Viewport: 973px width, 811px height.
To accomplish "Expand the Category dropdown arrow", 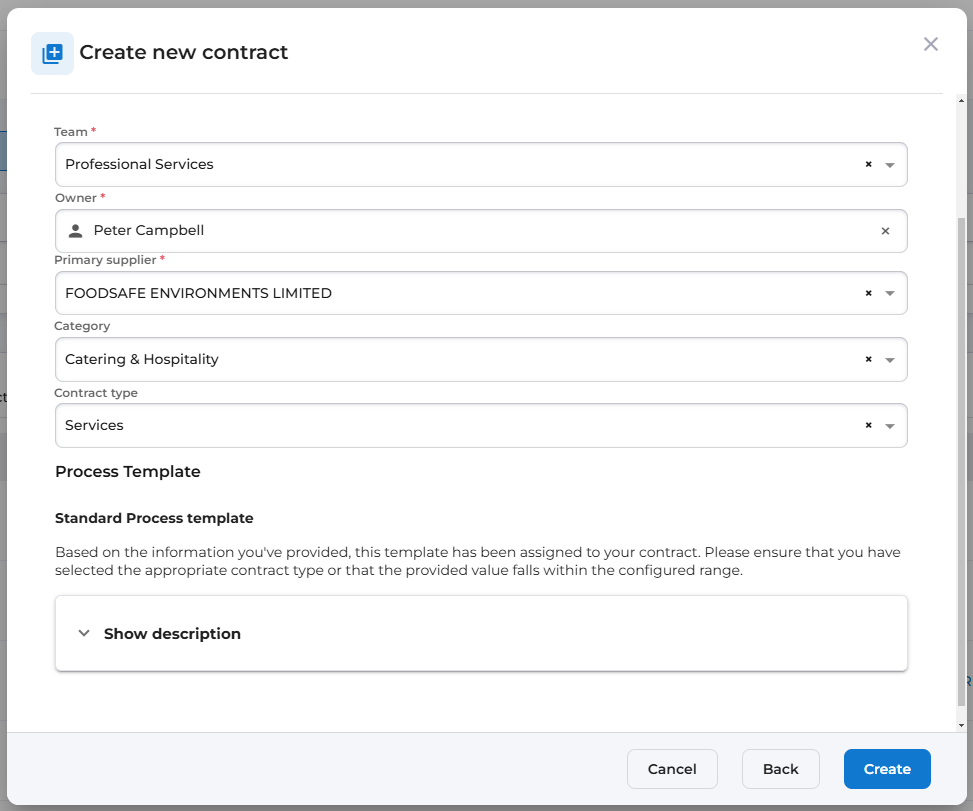I will click(890, 359).
